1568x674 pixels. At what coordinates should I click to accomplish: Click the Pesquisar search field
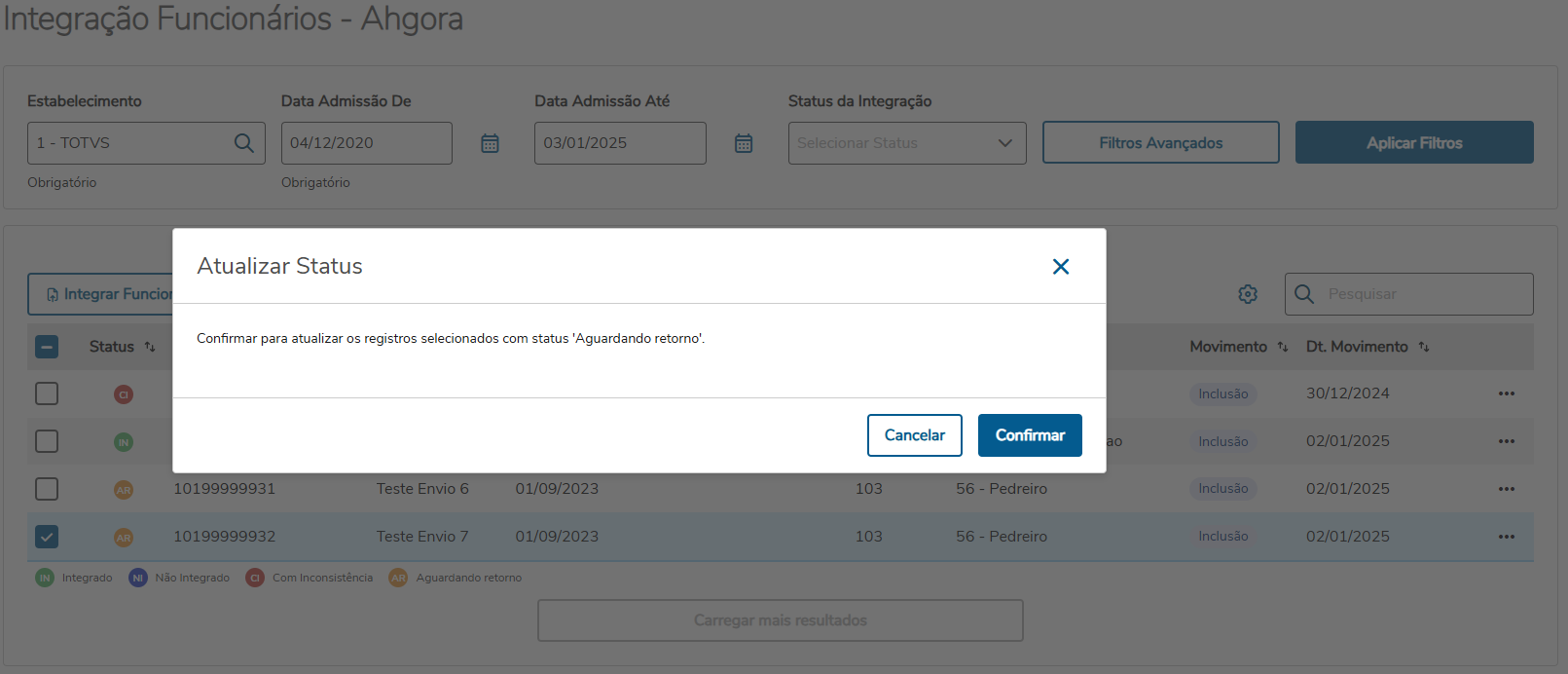1423,294
